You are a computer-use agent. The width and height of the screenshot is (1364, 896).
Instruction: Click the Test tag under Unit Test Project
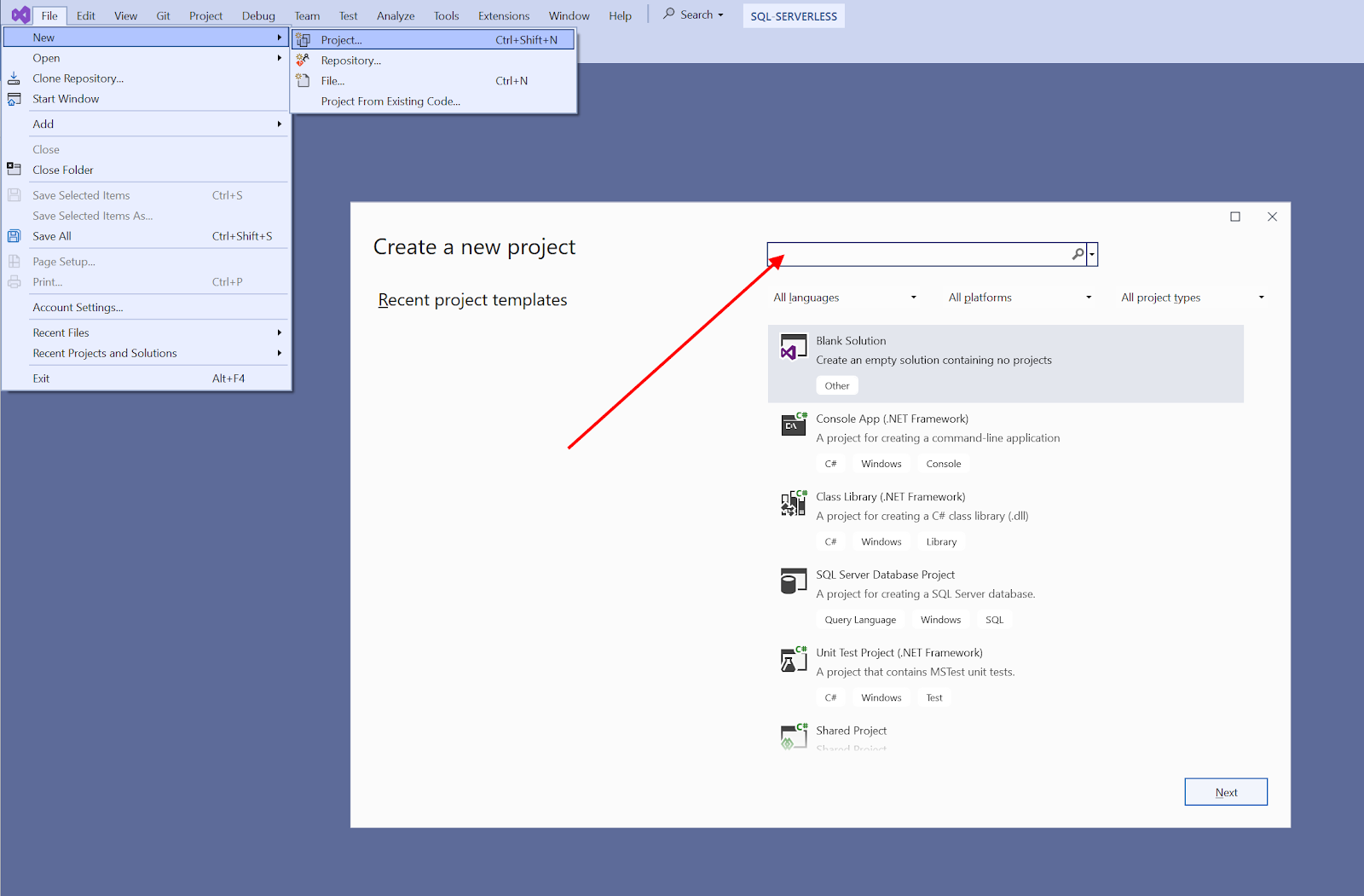point(934,697)
